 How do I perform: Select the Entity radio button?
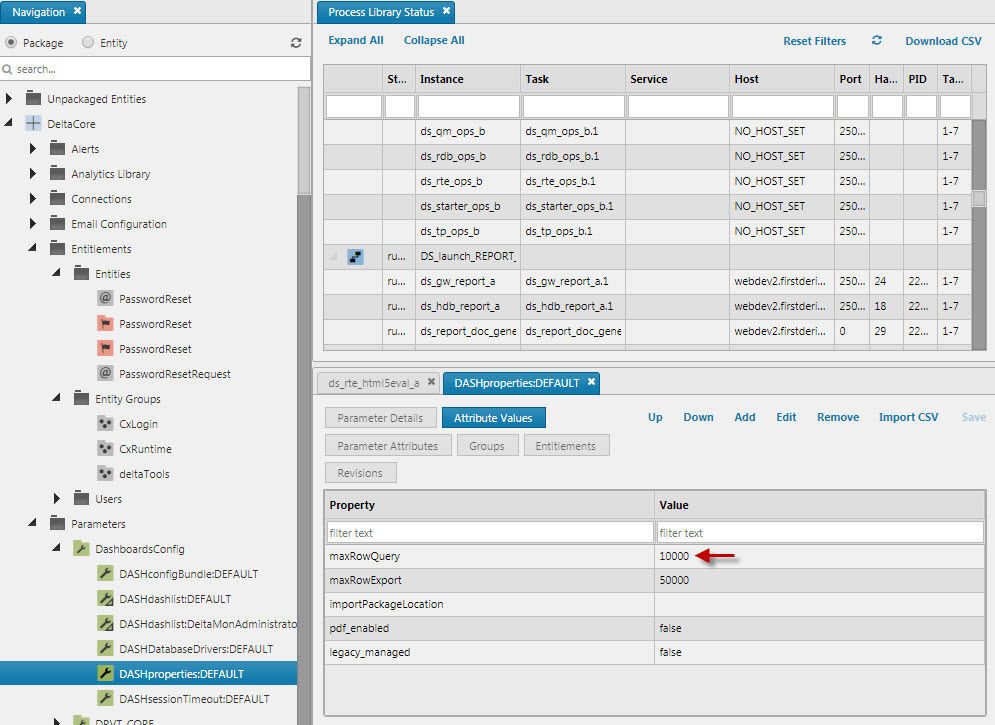[x=88, y=42]
